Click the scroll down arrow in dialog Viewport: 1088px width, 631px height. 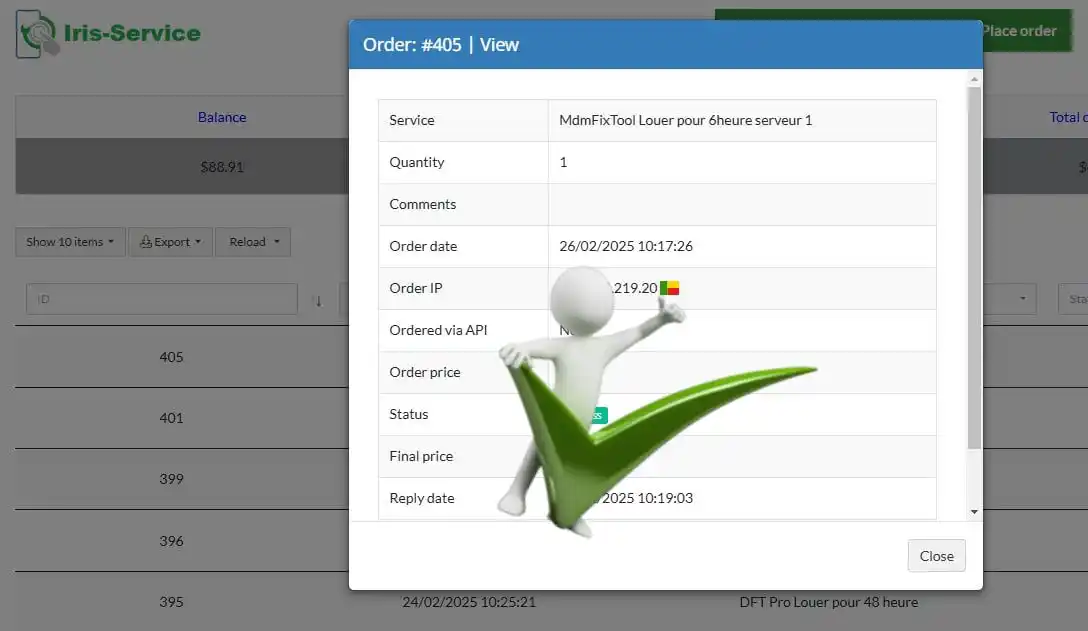tap(974, 512)
